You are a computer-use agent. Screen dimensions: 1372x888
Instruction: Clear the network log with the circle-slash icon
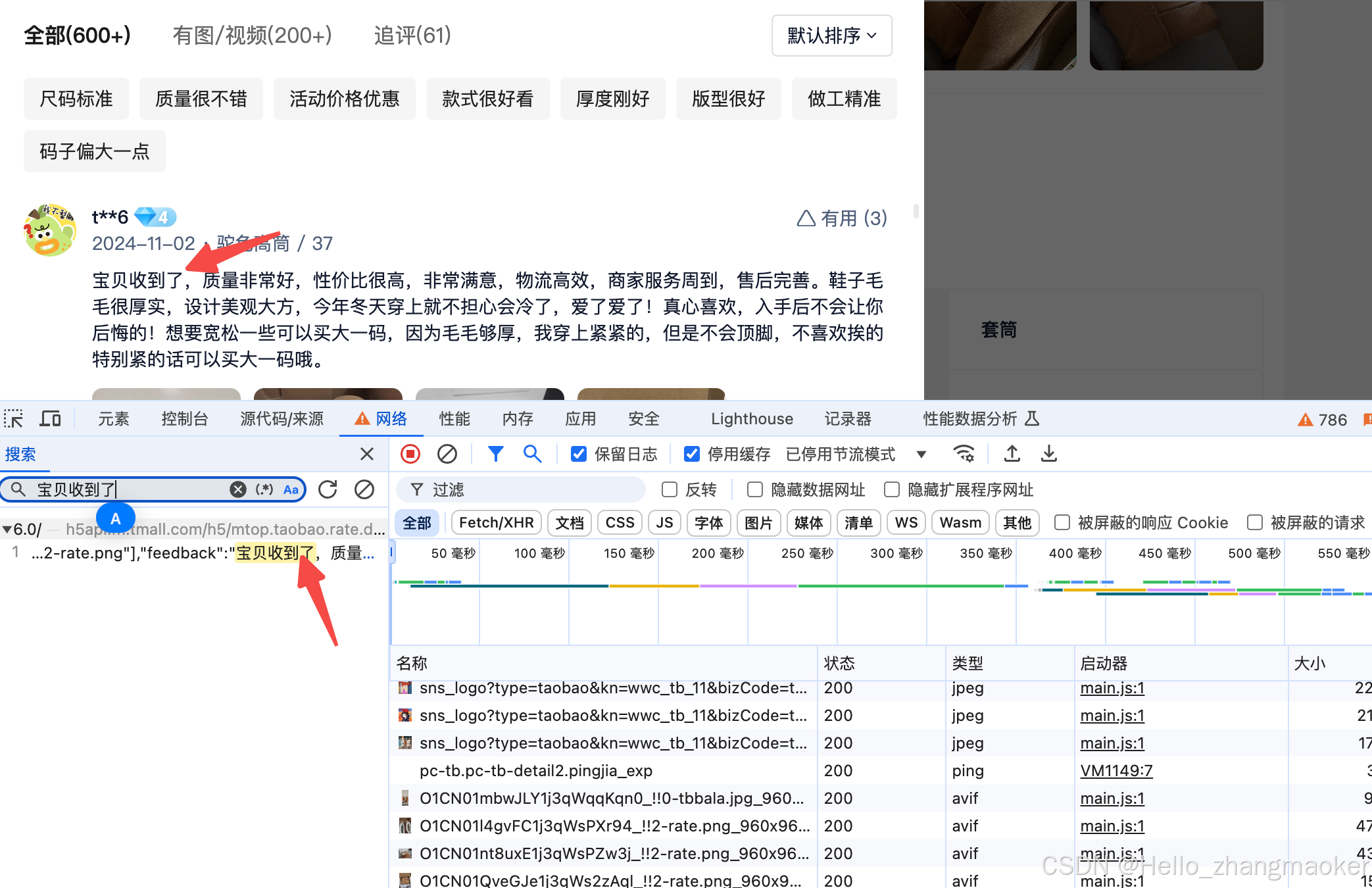(x=447, y=454)
